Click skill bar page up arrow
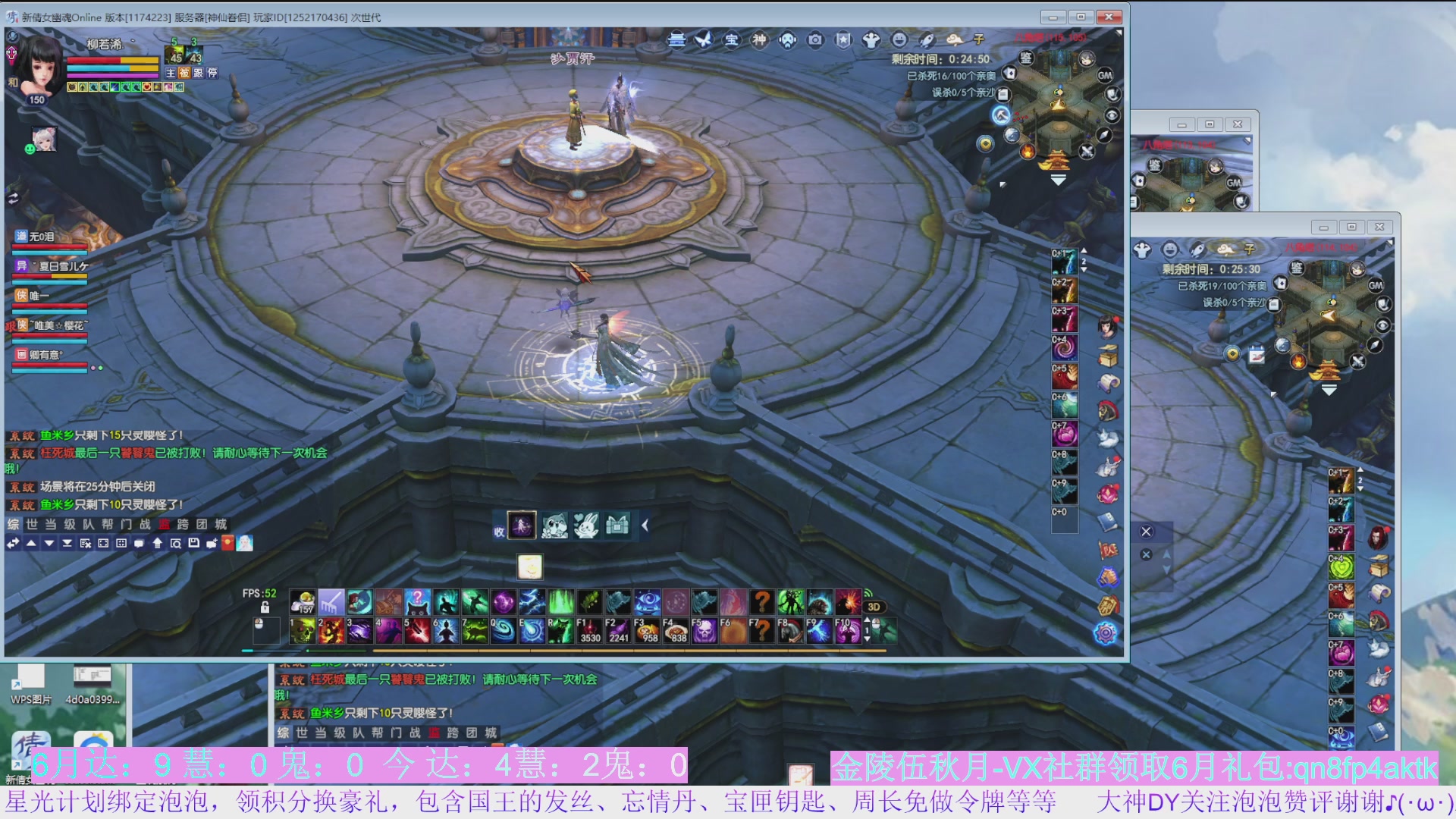Viewport: 1456px width, 819px height. coord(868,620)
